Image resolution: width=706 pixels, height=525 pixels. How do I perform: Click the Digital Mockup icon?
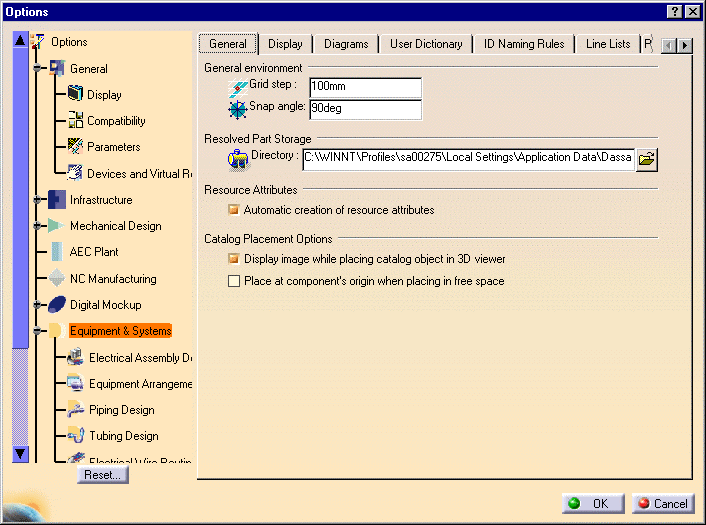(x=56, y=305)
